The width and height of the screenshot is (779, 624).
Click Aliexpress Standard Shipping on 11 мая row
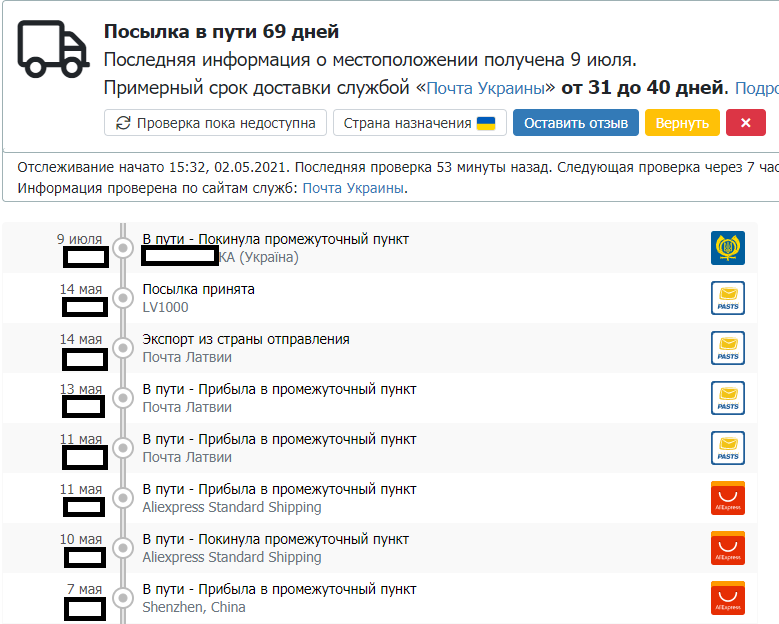pos(232,507)
